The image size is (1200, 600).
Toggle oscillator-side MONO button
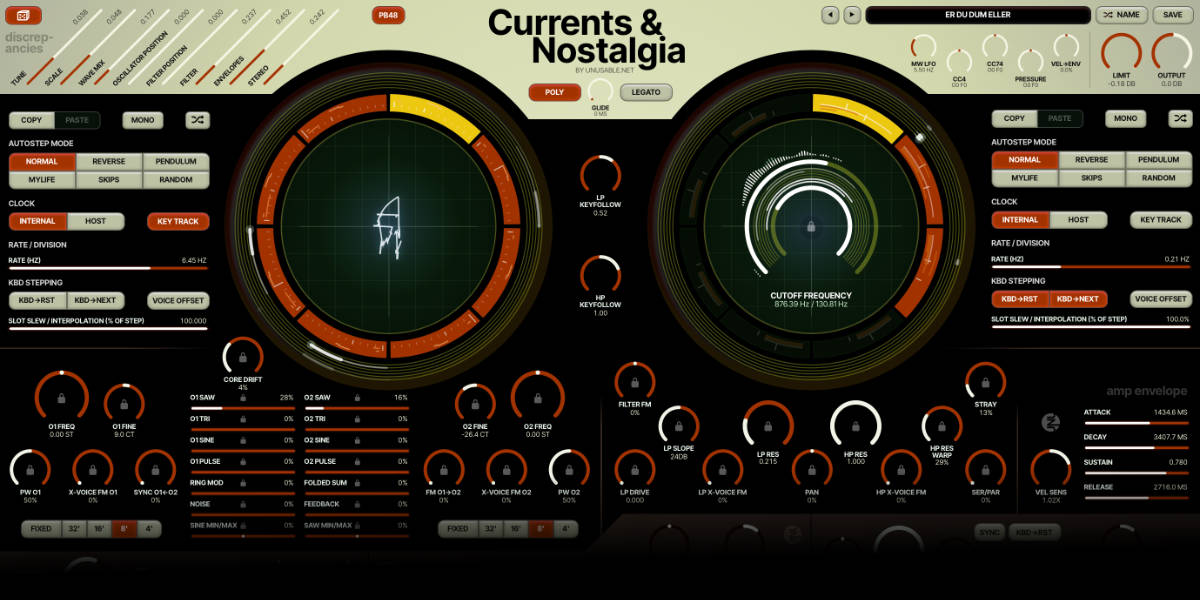point(143,120)
